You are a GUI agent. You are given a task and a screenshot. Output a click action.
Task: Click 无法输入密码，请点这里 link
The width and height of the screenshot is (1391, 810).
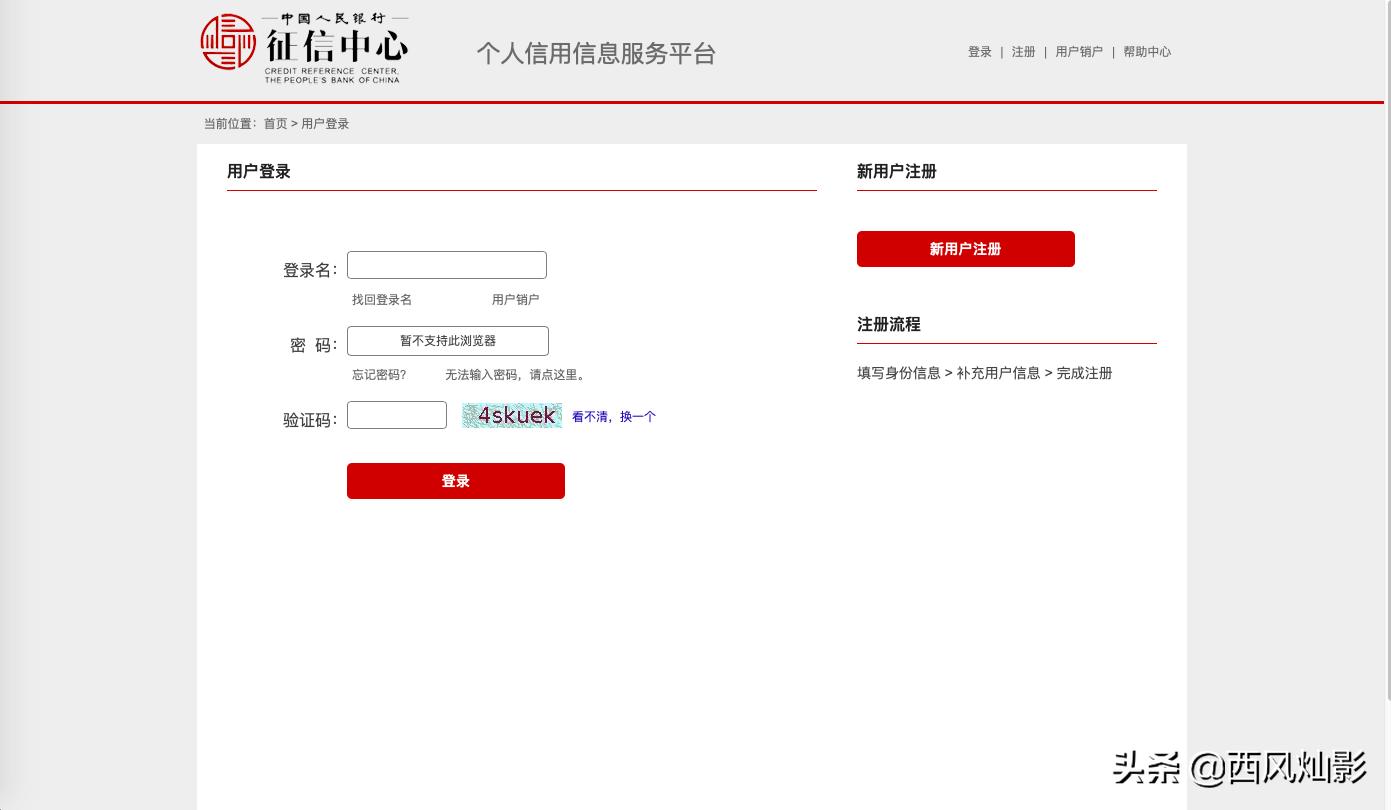[516, 374]
